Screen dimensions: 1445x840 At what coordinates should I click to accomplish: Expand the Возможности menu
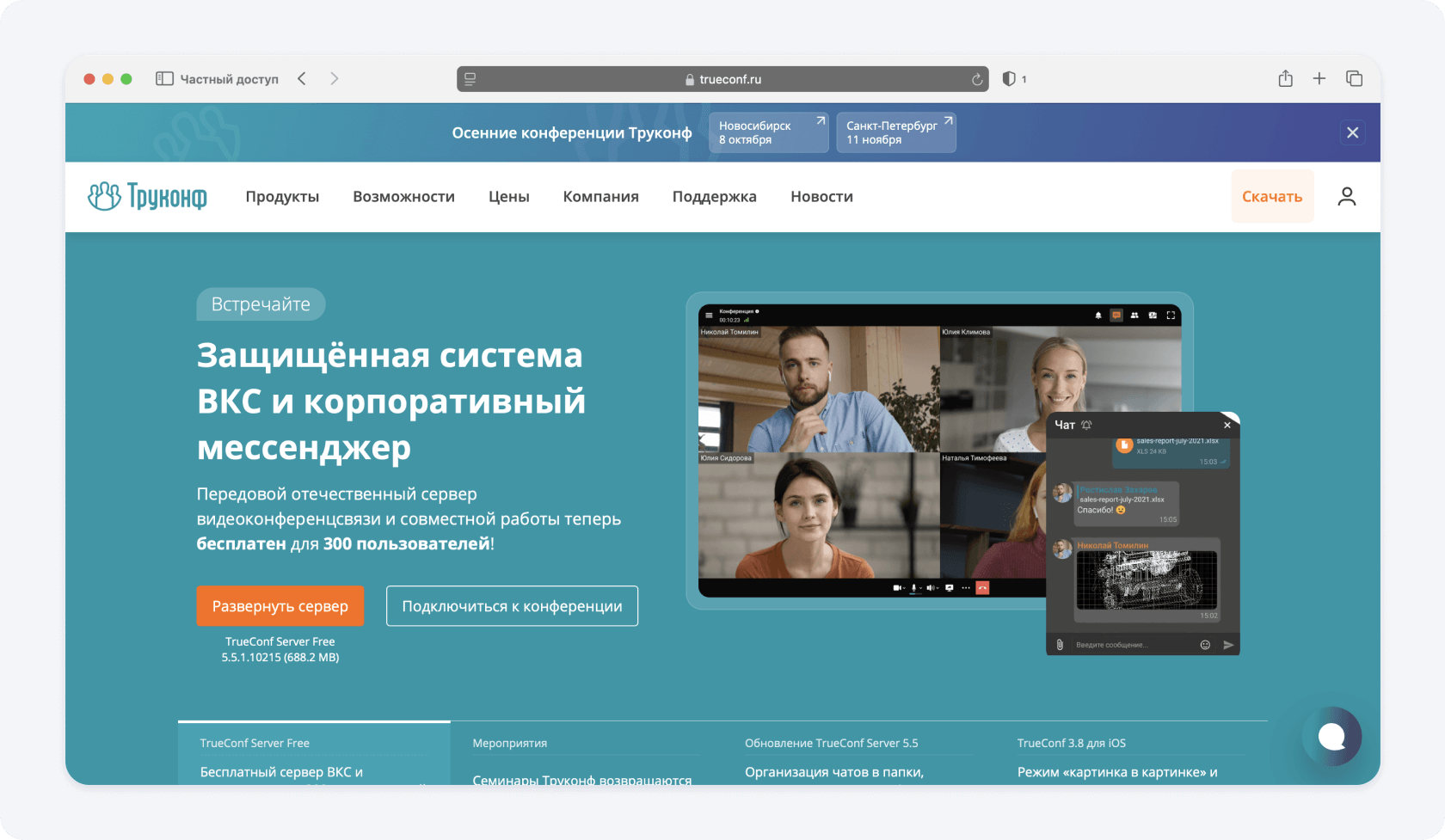tap(403, 197)
